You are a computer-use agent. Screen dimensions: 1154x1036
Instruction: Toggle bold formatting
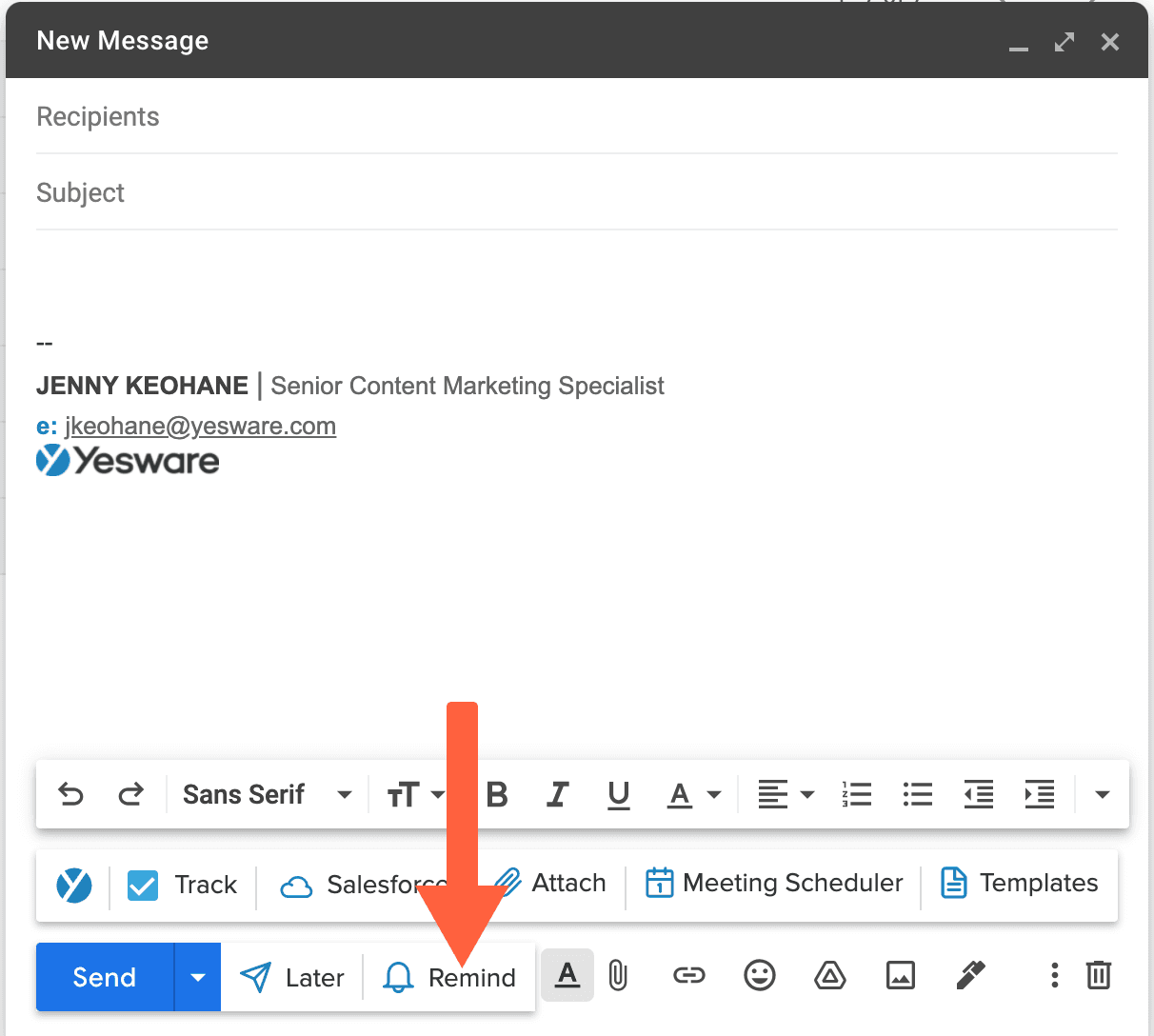coord(497,794)
